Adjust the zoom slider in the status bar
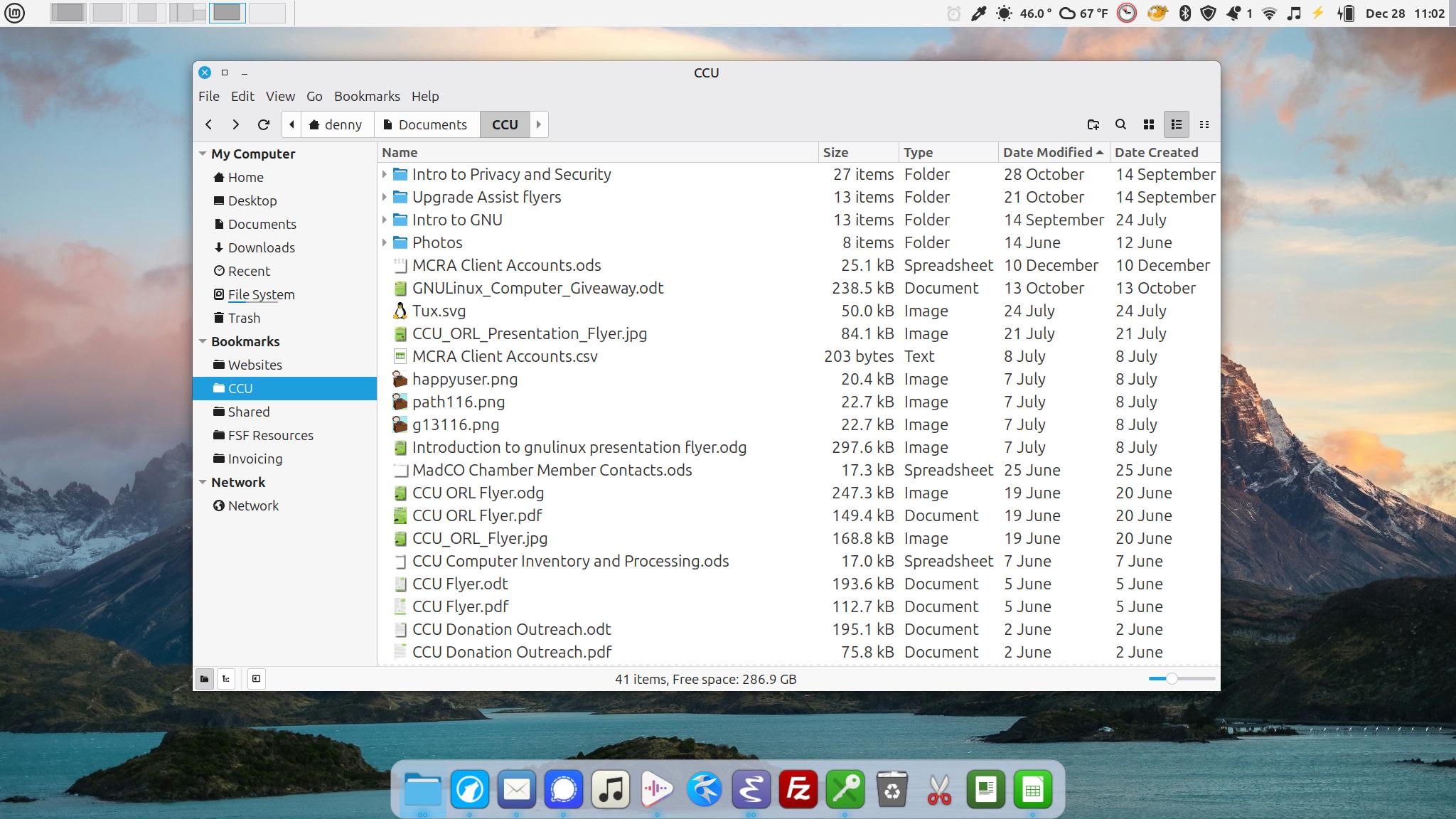The image size is (1456, 819). pos(1171,679)
